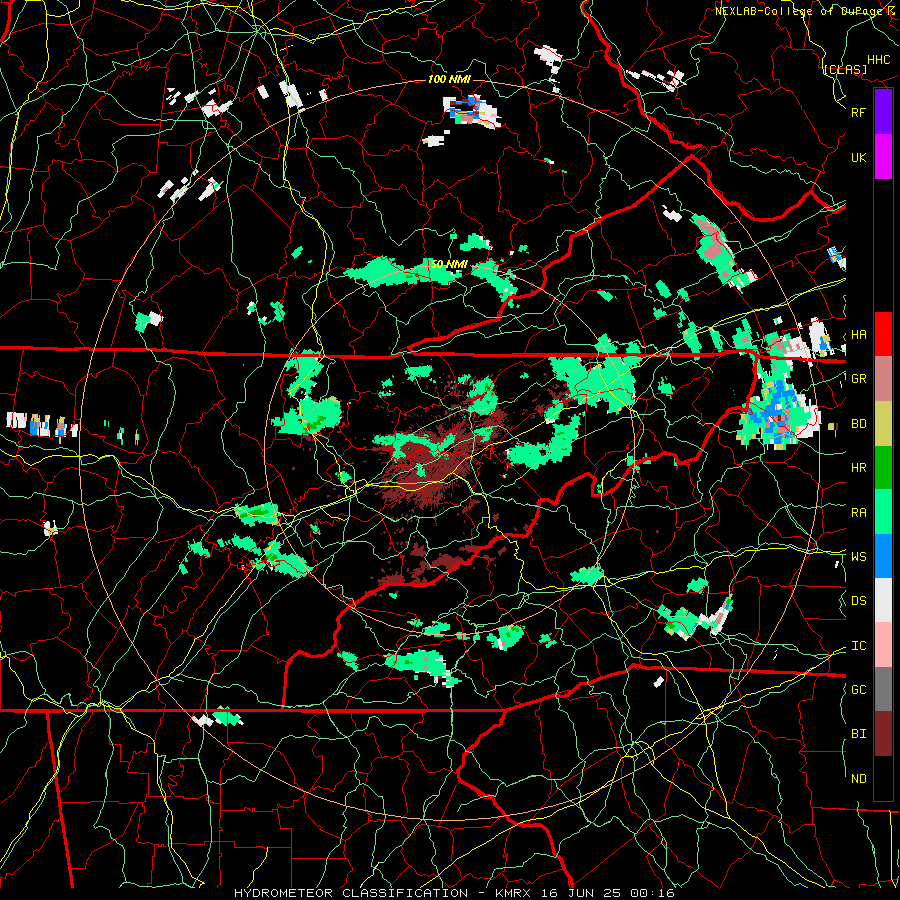Image resolution: width=900 pixels, height=900 pixels.
Task: Click the gray GC legend color swatch
Action: 883,689
